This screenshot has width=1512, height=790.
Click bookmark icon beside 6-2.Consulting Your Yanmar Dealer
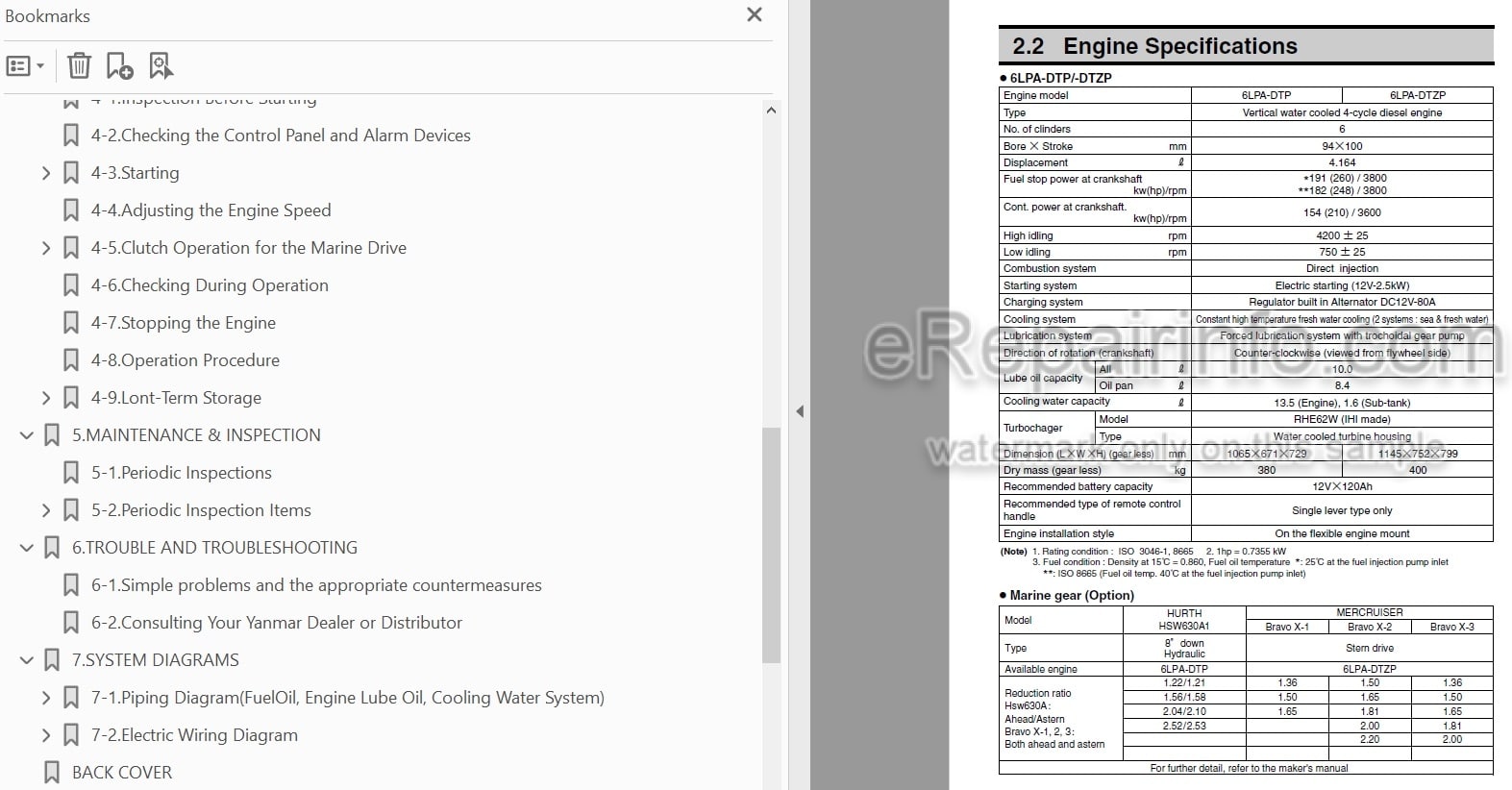click(71, 623)
